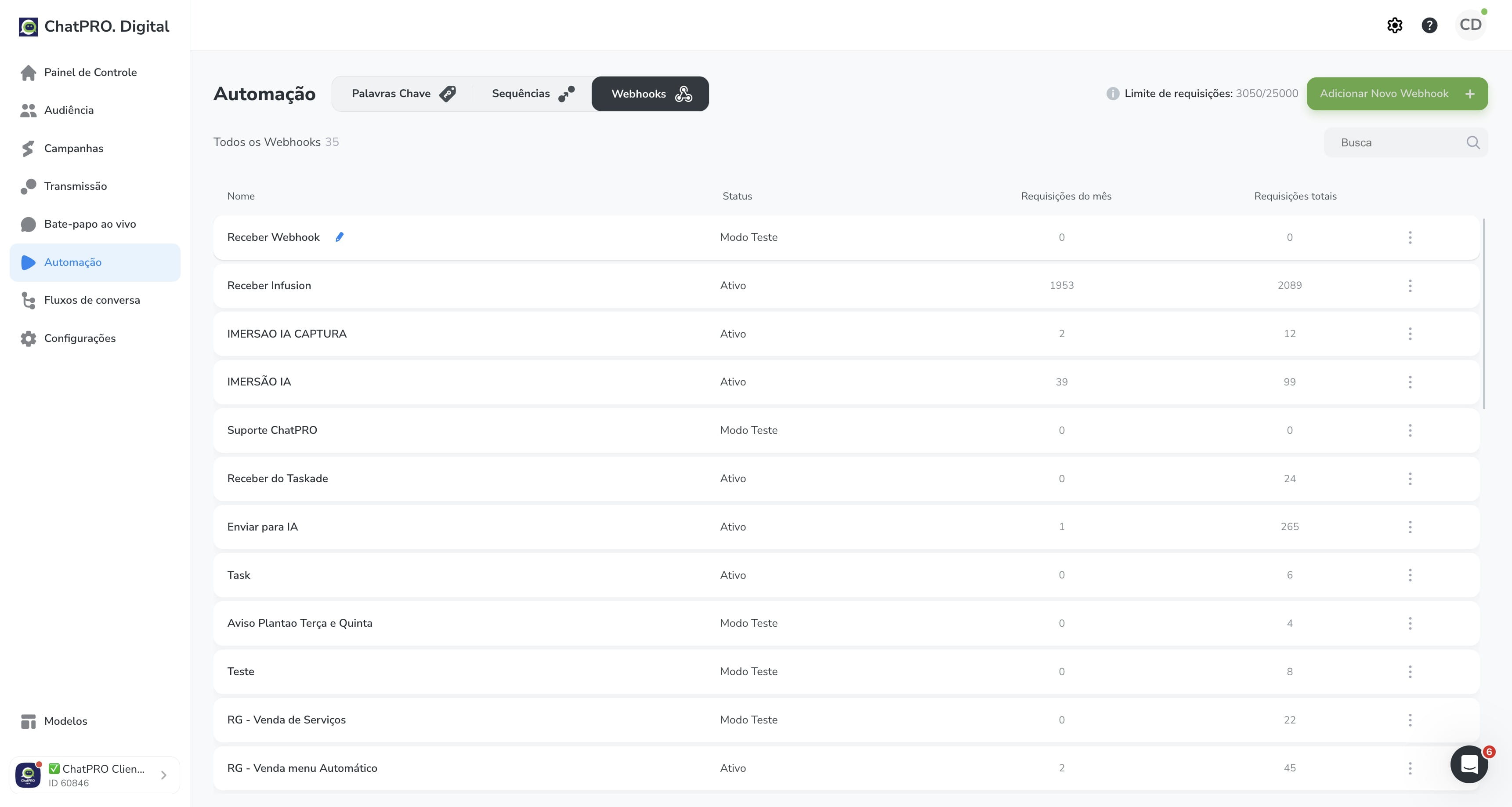
Task: Edit Receber Webhook name with pencil icon
Action: [x=339, y=237]
